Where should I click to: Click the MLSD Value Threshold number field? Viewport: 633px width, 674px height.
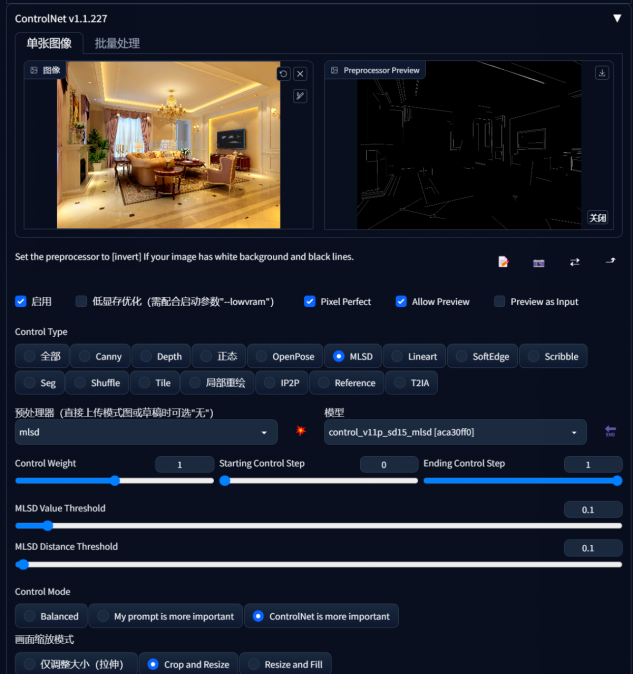tap(593, 510)
